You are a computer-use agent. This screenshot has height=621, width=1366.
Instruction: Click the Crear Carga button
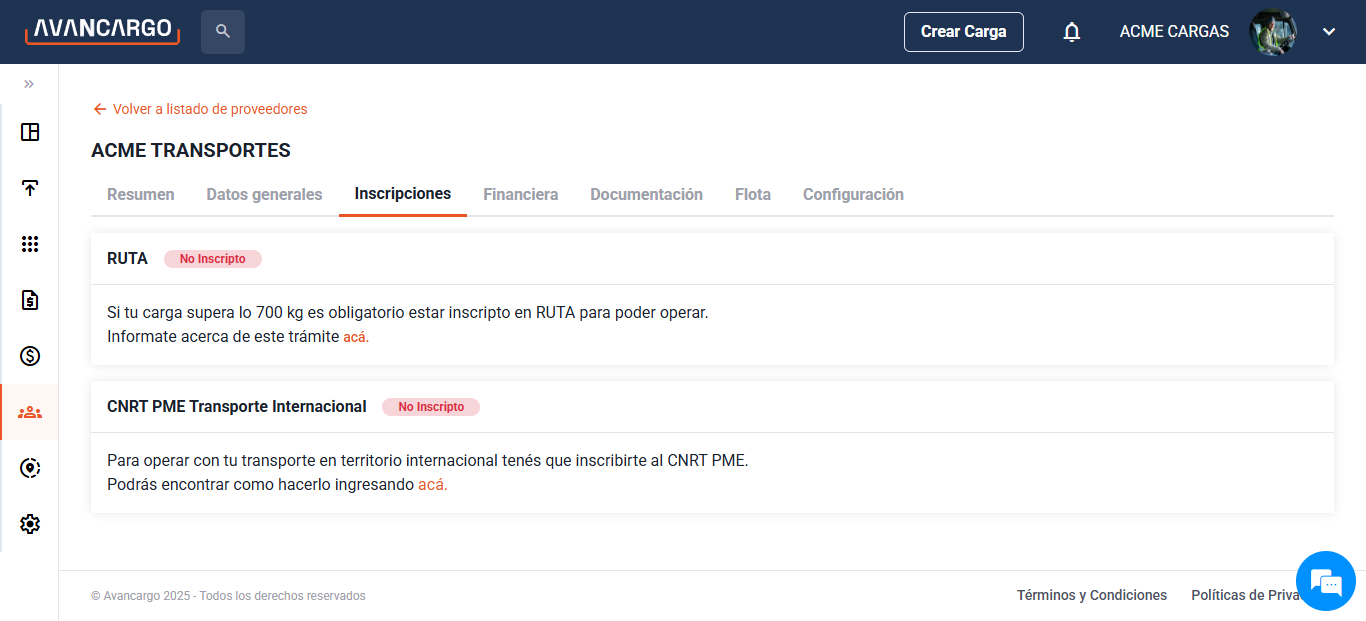[963, 32]
